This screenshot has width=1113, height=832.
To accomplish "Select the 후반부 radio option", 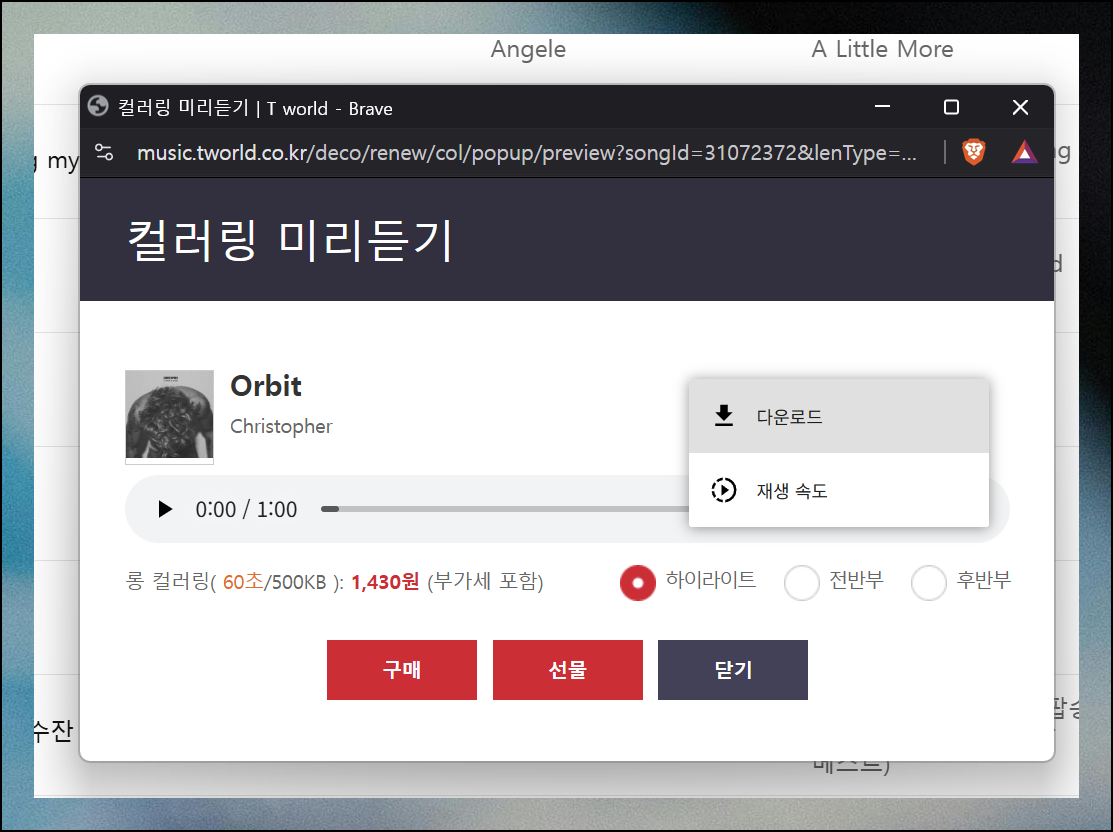I will click(928, 582).
